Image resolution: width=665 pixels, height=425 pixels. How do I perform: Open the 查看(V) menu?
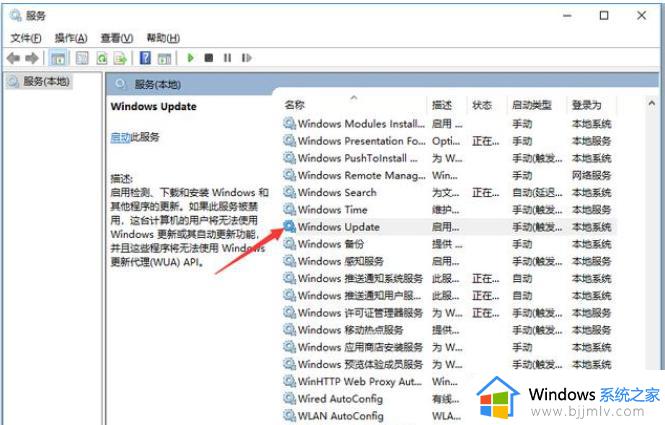(117, 38)
